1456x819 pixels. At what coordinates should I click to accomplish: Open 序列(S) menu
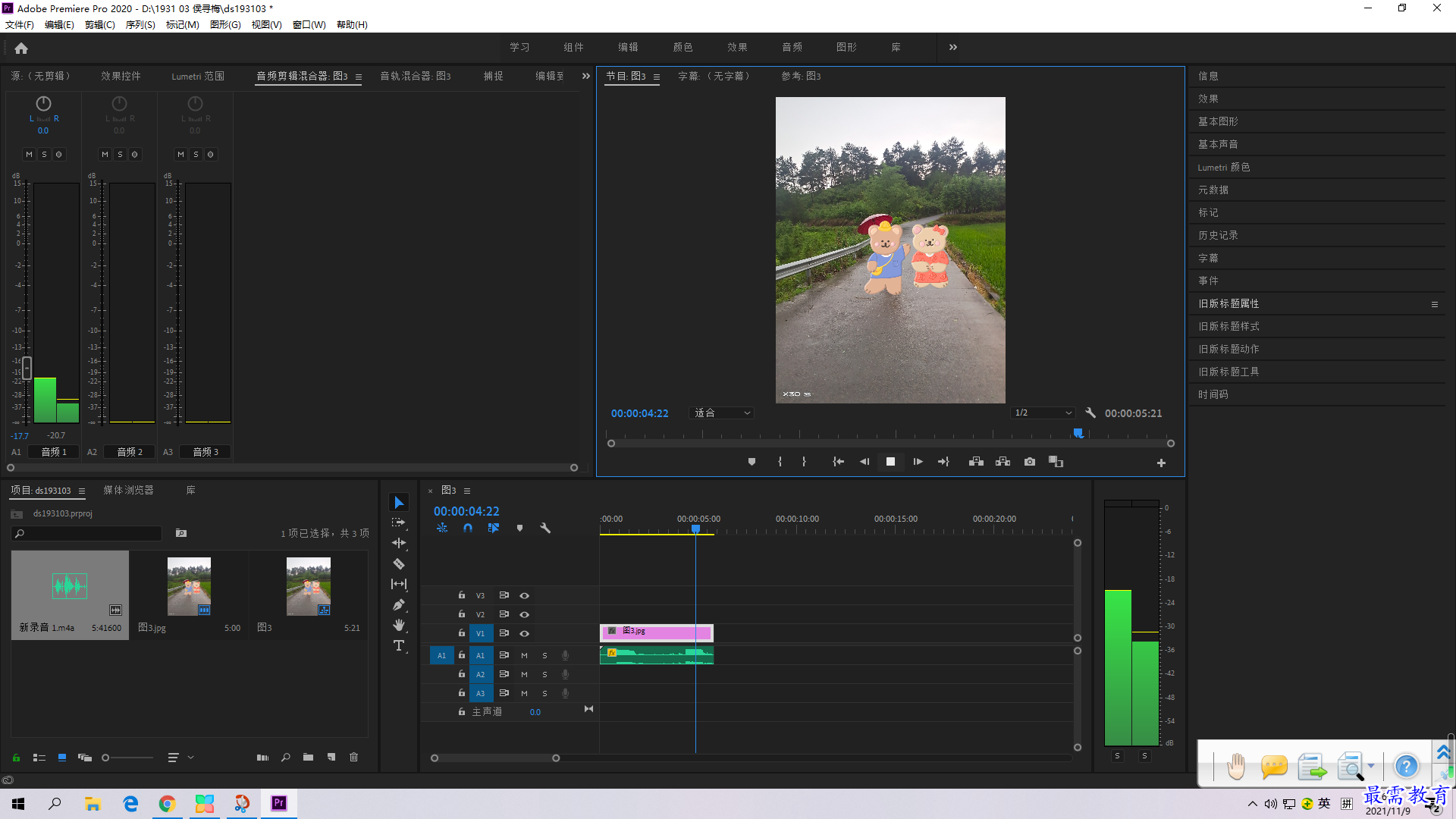point(140,25)
